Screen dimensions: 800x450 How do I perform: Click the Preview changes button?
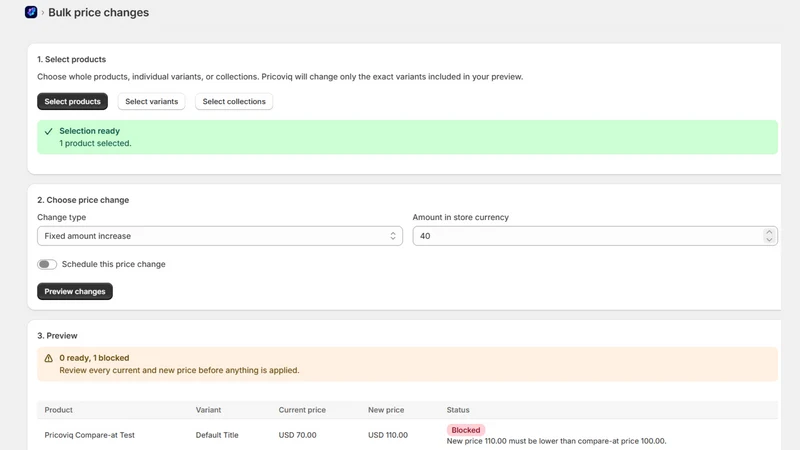pos(75,291)
